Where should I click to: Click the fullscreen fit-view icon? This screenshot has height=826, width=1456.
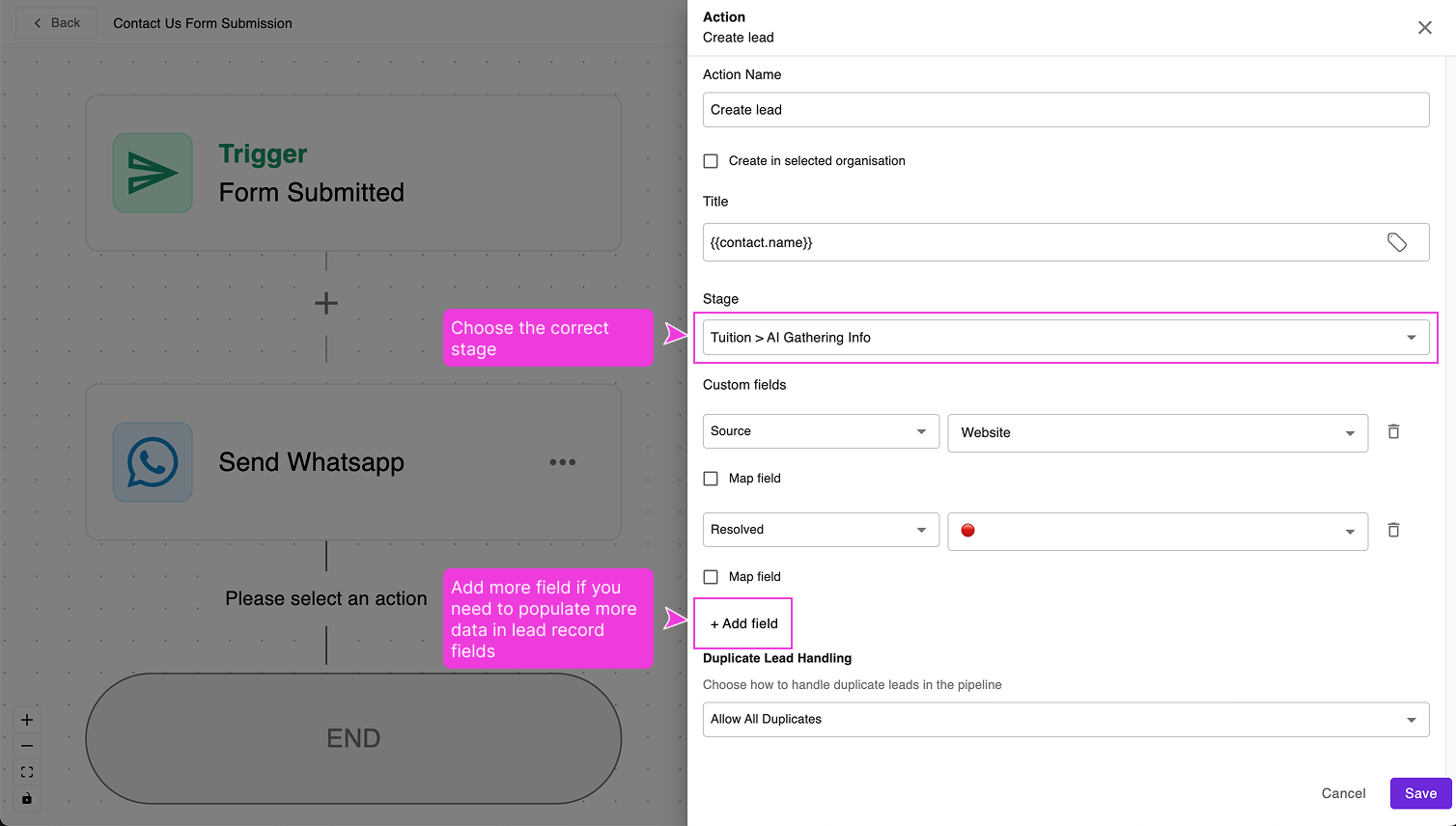coord(26,771)
